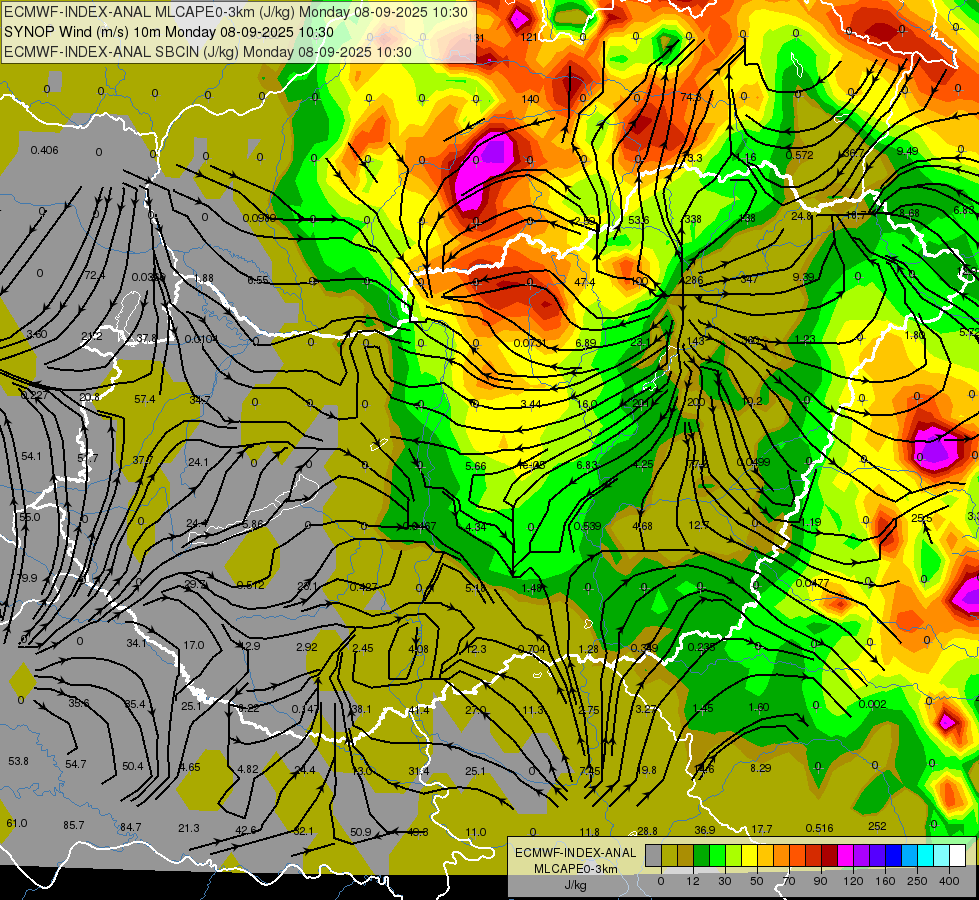Click the map value 0.516
The image size is (979, 900).
point(819,828)
